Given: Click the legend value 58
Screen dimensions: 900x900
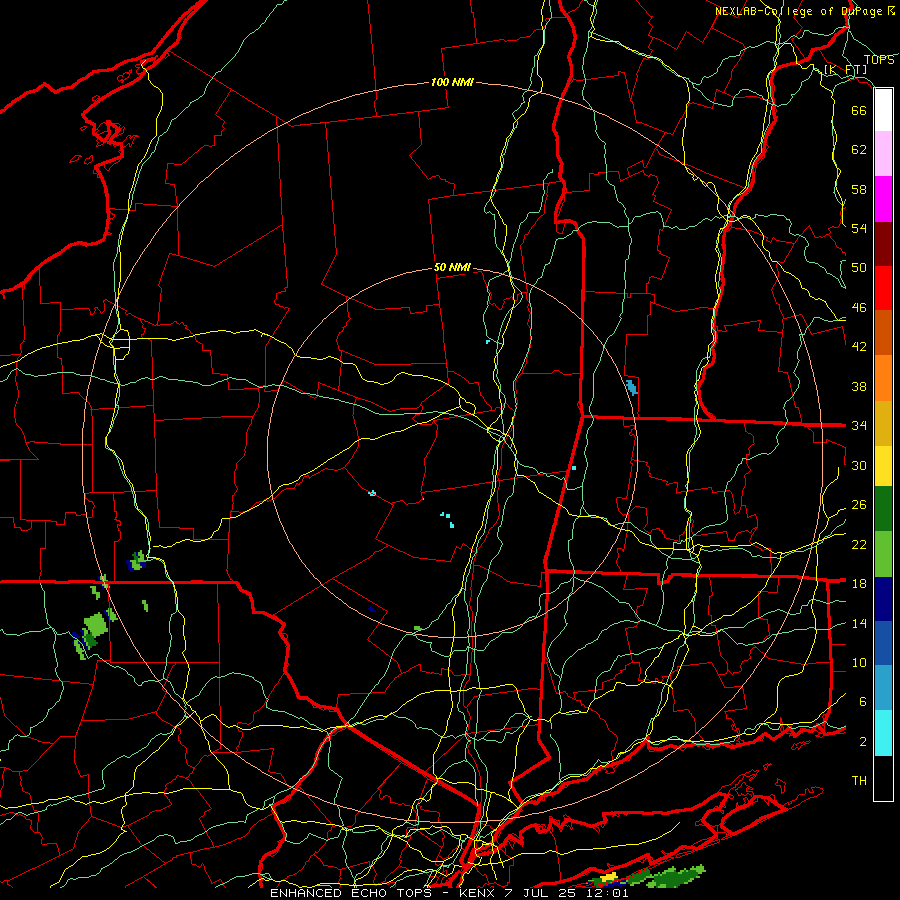Looking at the screenshot, I should 859,189.
